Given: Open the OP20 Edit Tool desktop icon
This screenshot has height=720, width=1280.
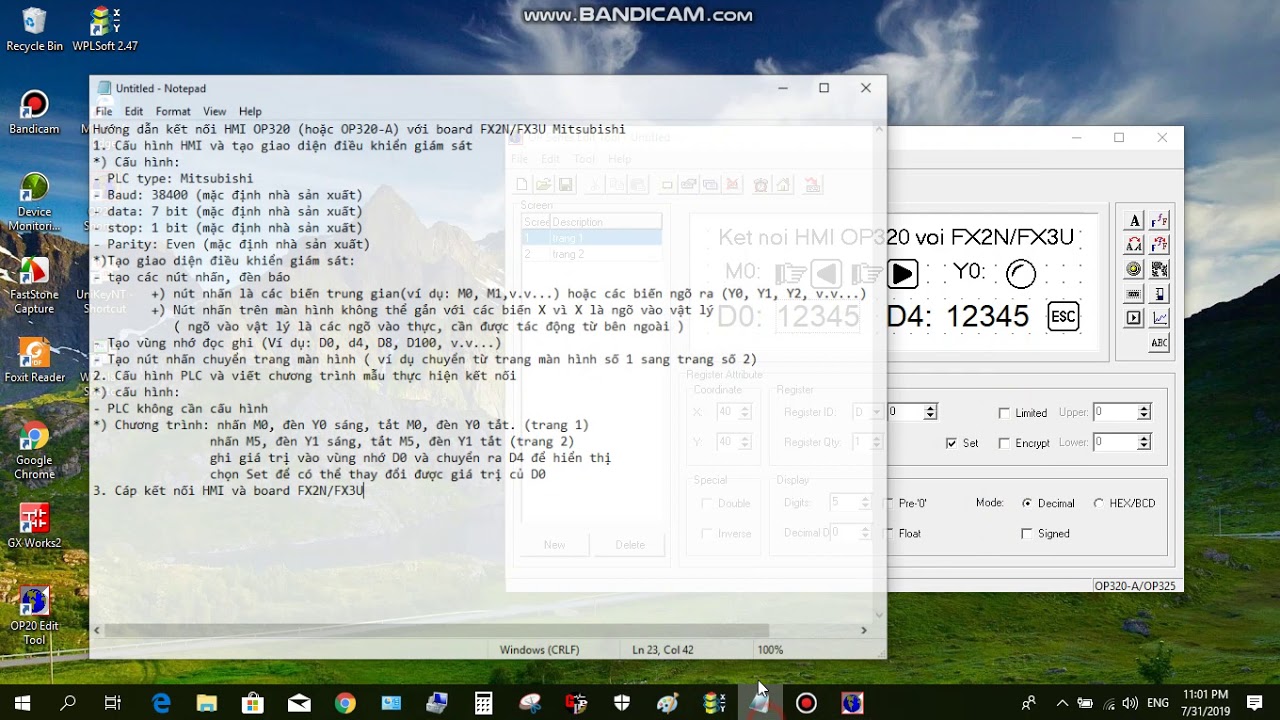Looking at the screenshot, I should (x=34, y=616).
